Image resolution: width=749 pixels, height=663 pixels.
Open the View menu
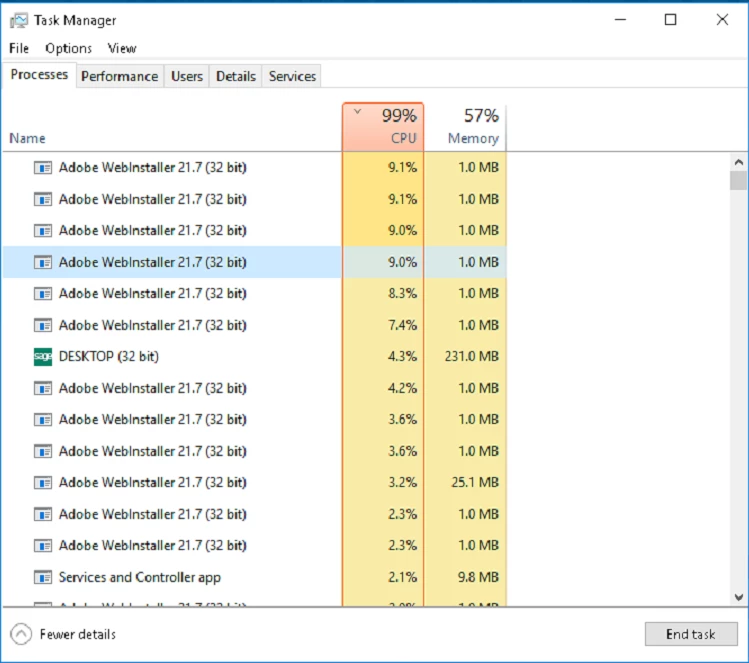[x=122, y=48]
